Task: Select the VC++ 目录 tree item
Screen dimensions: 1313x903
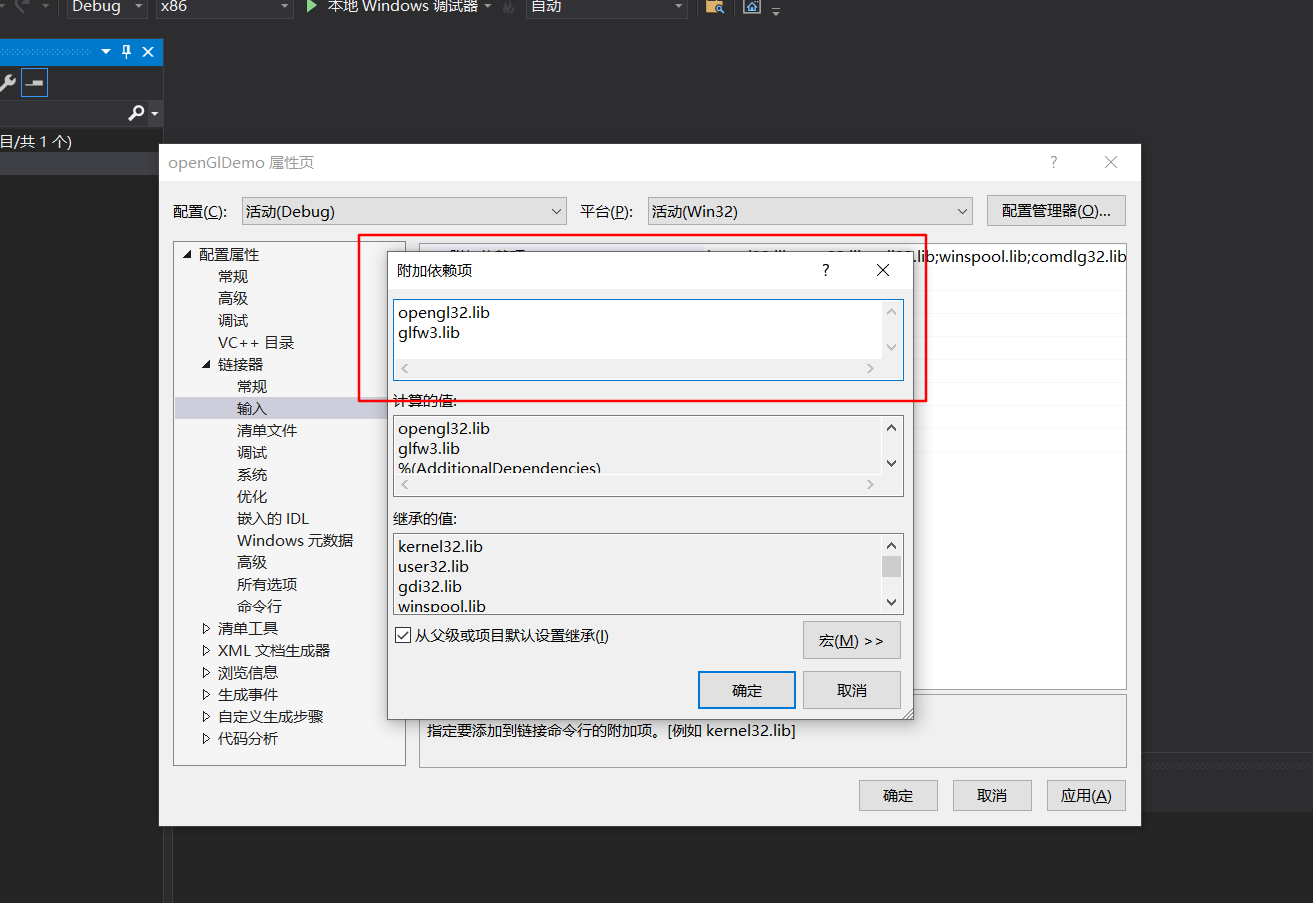Action: click(256, 343)
